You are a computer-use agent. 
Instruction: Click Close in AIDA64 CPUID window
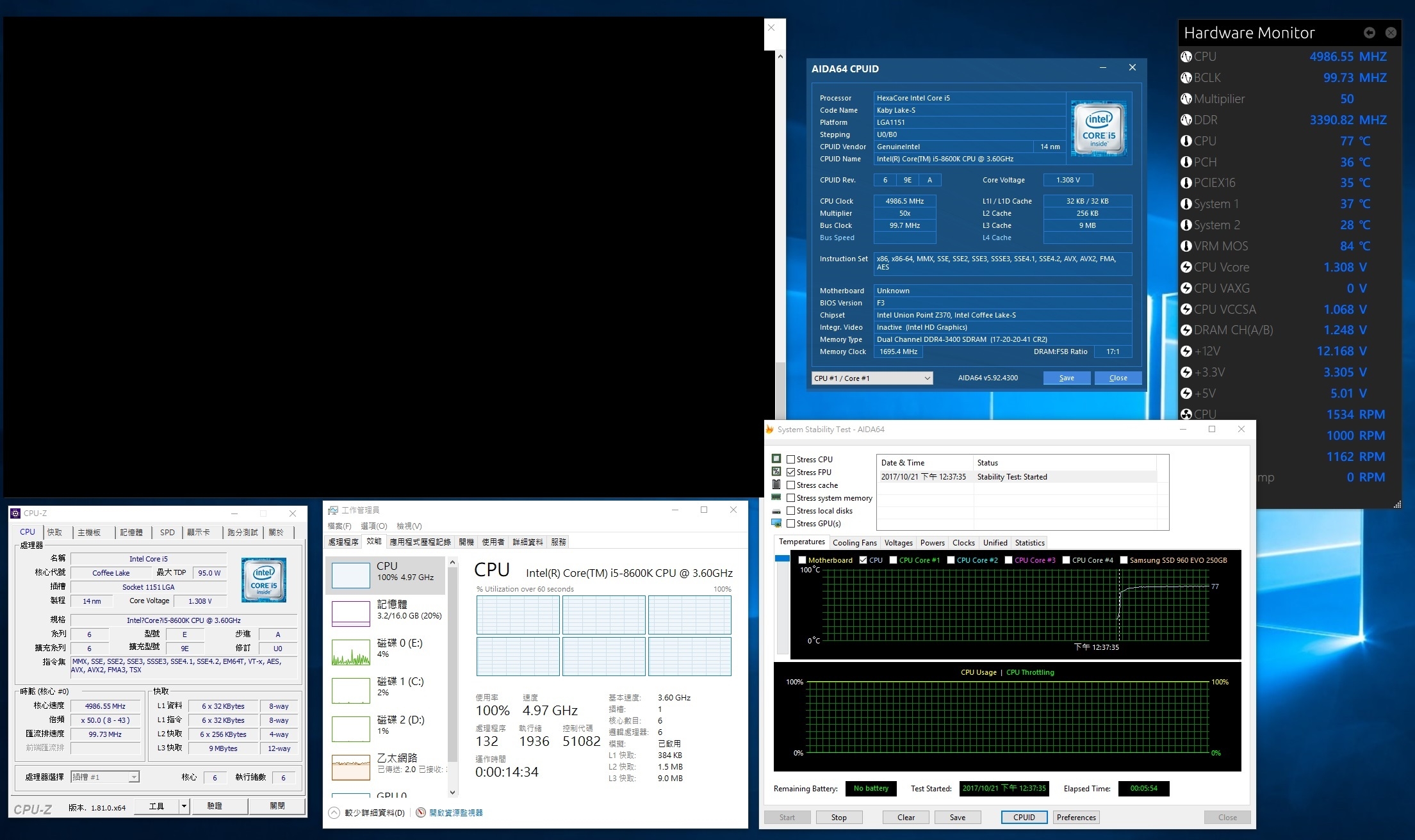click(x=1118, y=378)
